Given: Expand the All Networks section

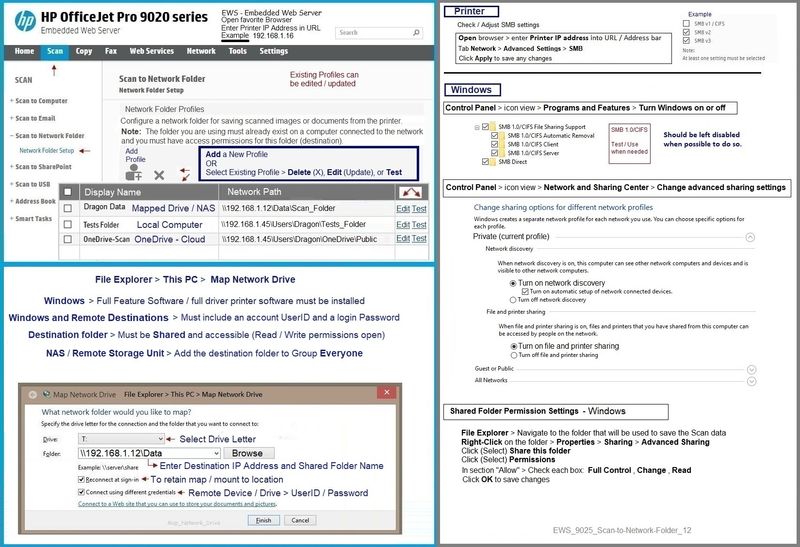Looking at the screenshot, I should tap(751, 381).
